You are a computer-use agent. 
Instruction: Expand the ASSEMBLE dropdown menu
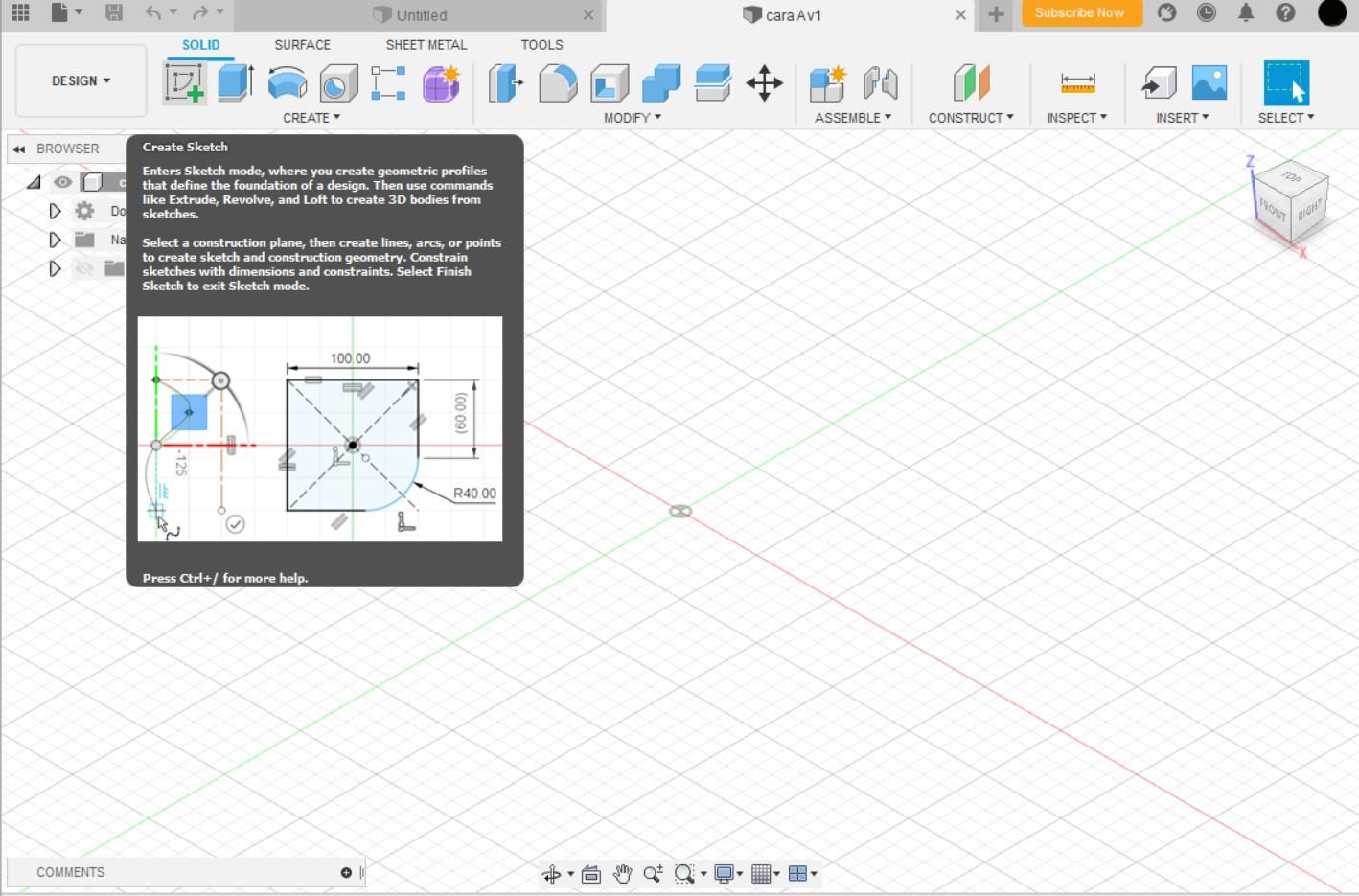pos(853,118)
